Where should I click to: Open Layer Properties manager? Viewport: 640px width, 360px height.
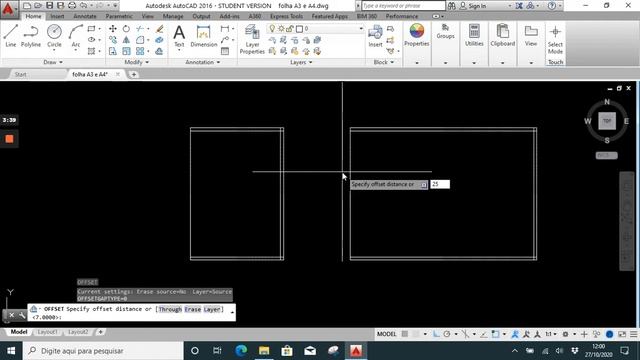(x=252, y=39)
